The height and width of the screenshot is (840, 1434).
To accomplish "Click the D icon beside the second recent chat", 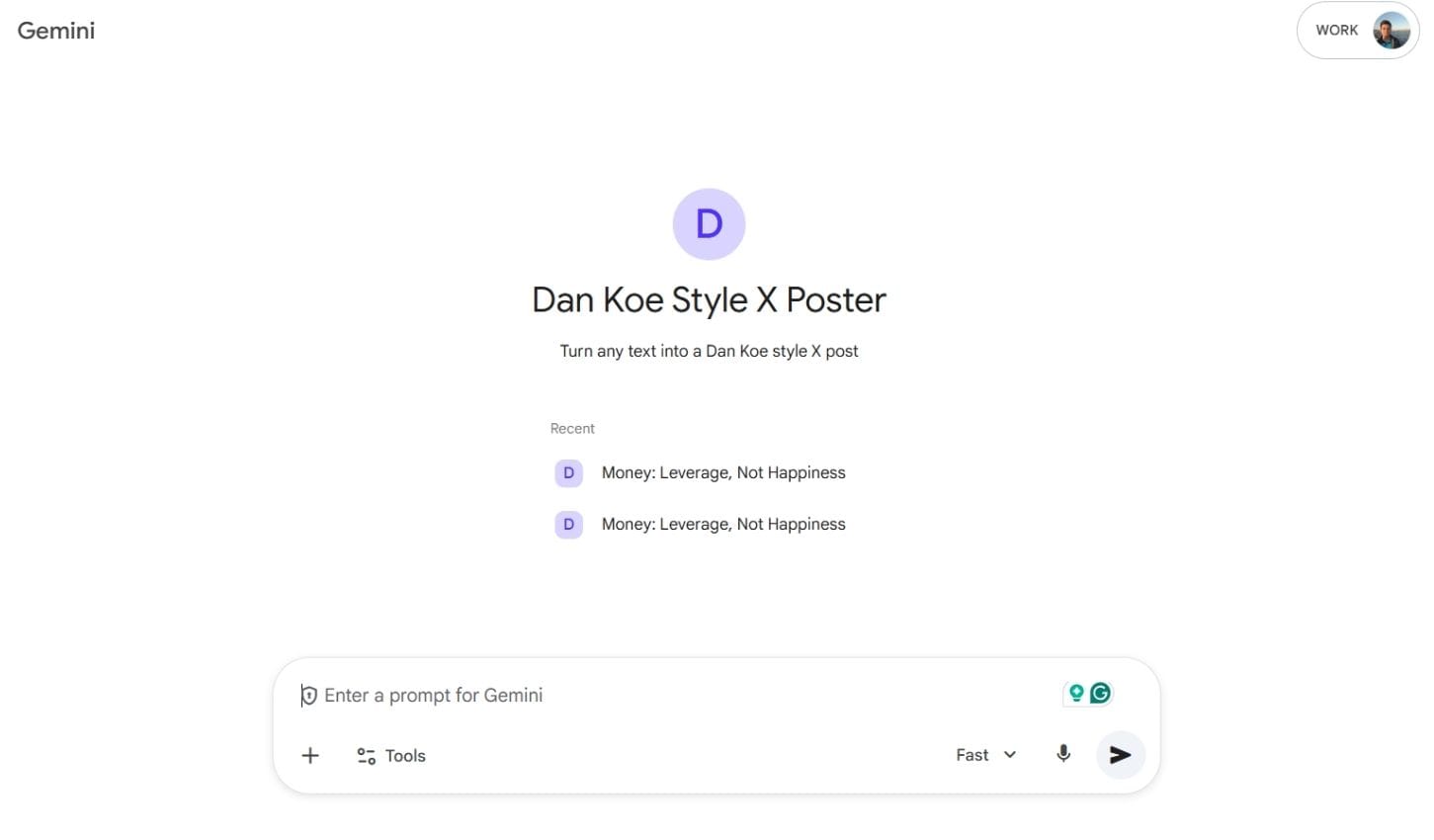I will click(x=568, y=524).
